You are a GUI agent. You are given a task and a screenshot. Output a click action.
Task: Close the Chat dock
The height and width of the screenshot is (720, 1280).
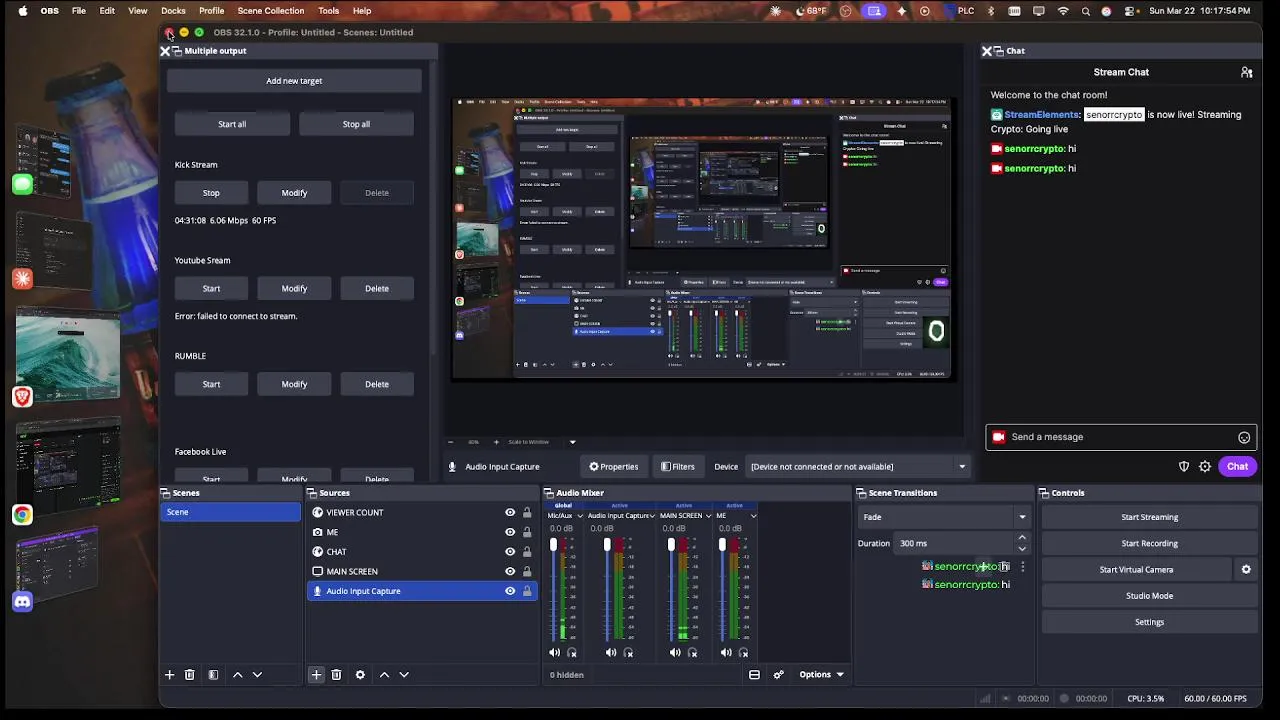[x=987, y=51]
